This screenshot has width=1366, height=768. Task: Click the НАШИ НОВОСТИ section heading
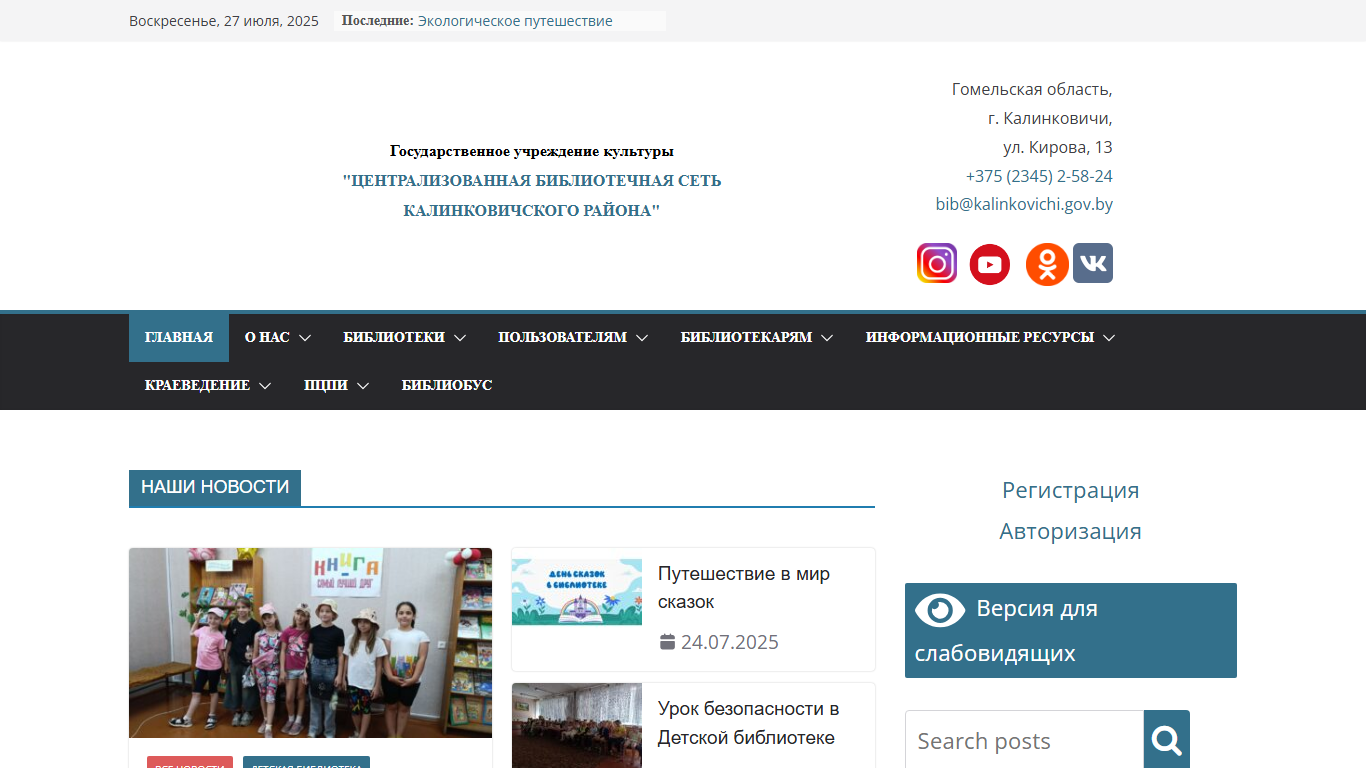[x=215, y=487]
